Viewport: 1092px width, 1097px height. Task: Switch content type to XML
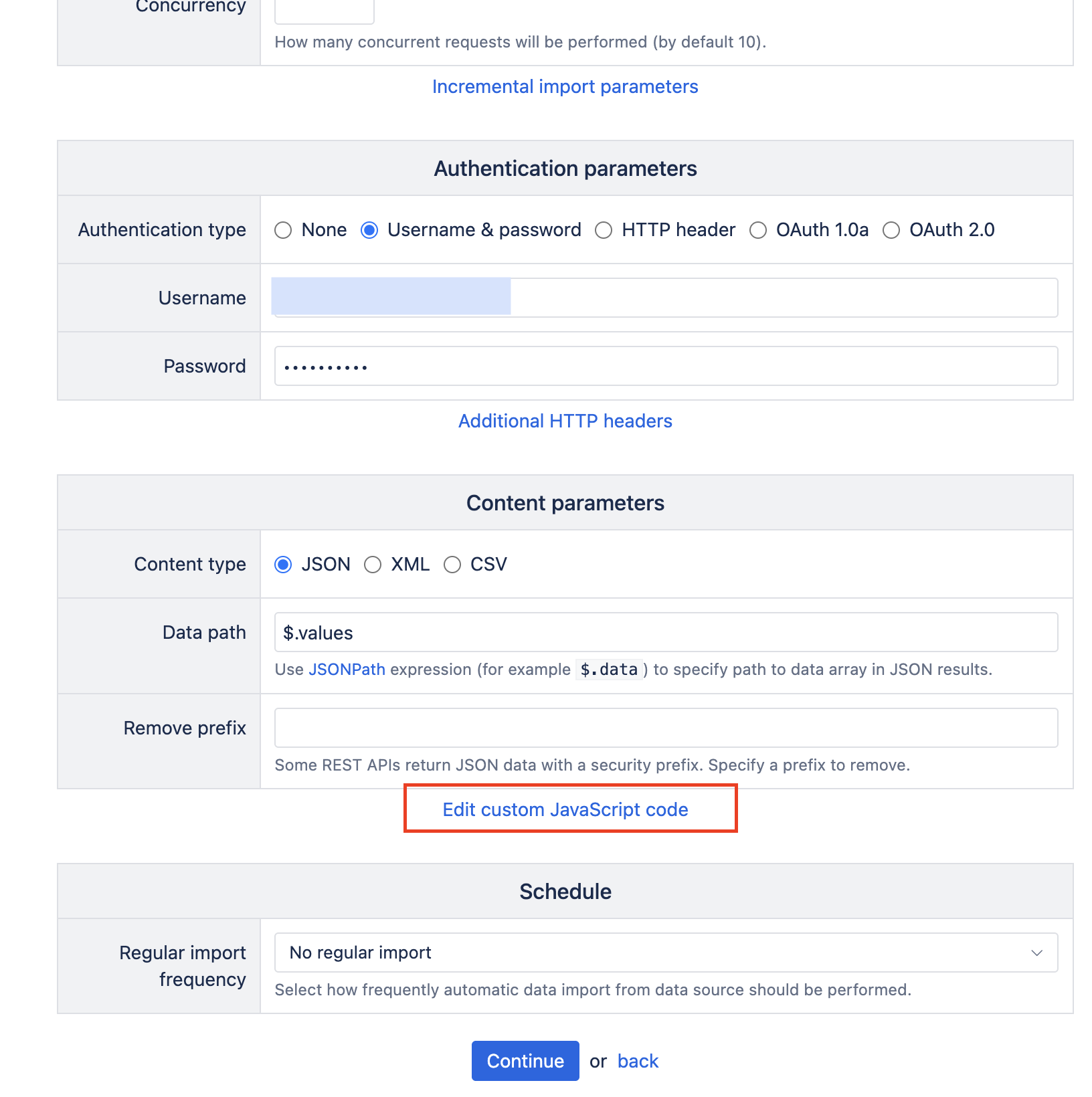pyautogui.click(x=373, y=565)
